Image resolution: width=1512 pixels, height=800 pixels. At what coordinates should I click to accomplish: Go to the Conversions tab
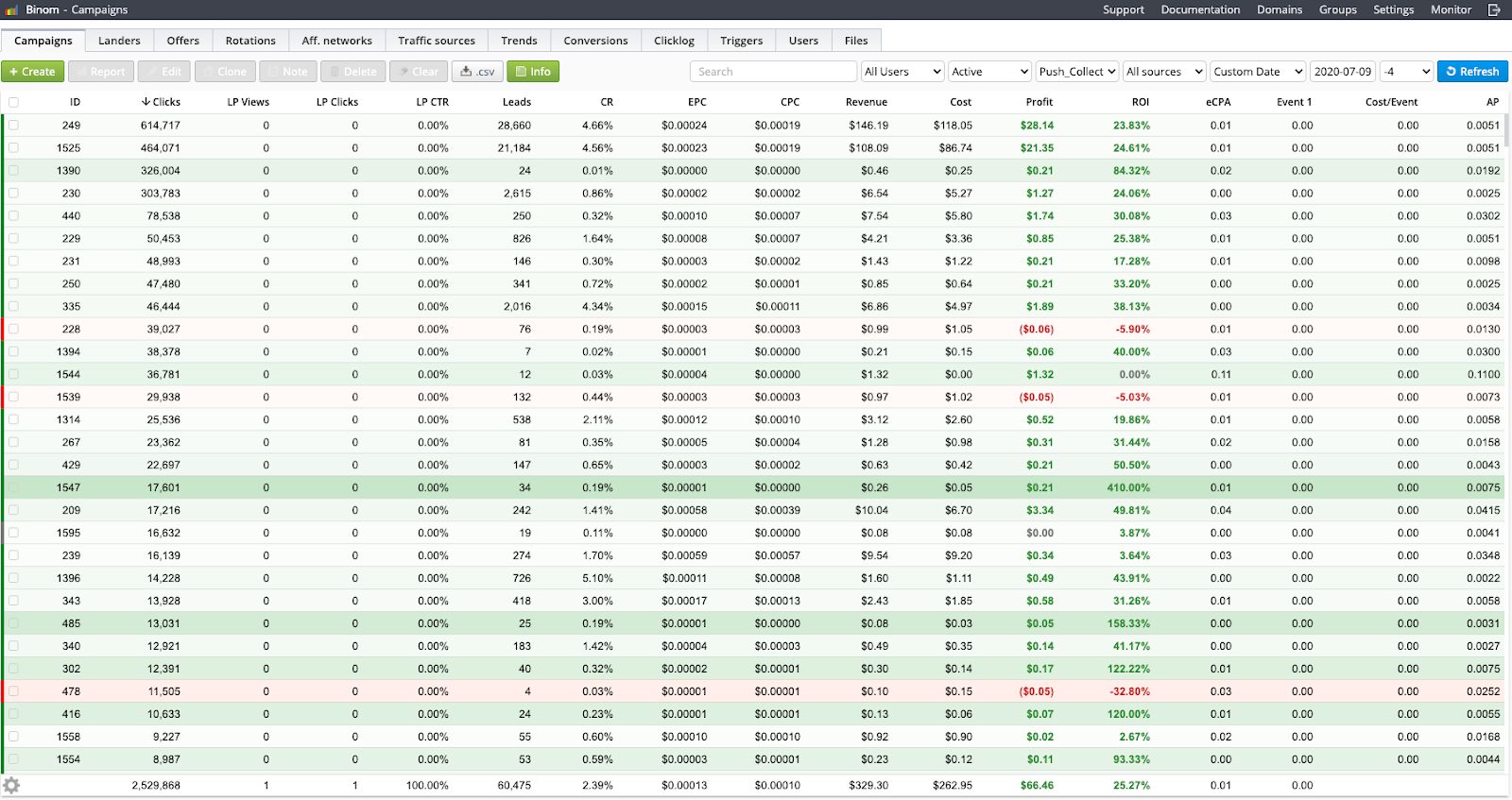595,41
